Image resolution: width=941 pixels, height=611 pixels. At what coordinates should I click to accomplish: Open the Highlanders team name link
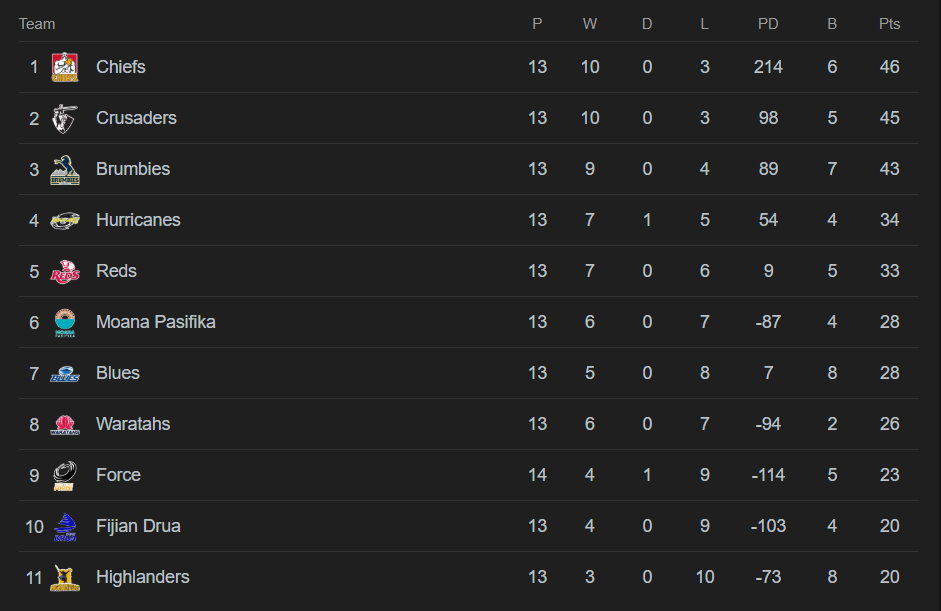pos(142,577)
